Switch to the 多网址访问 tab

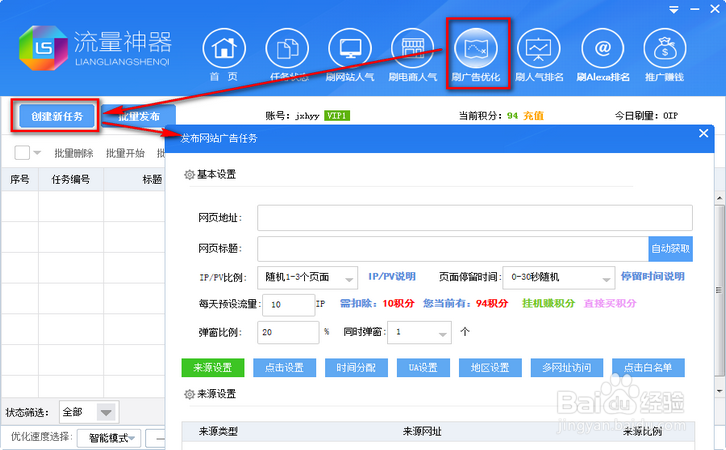tap(567, 368)
